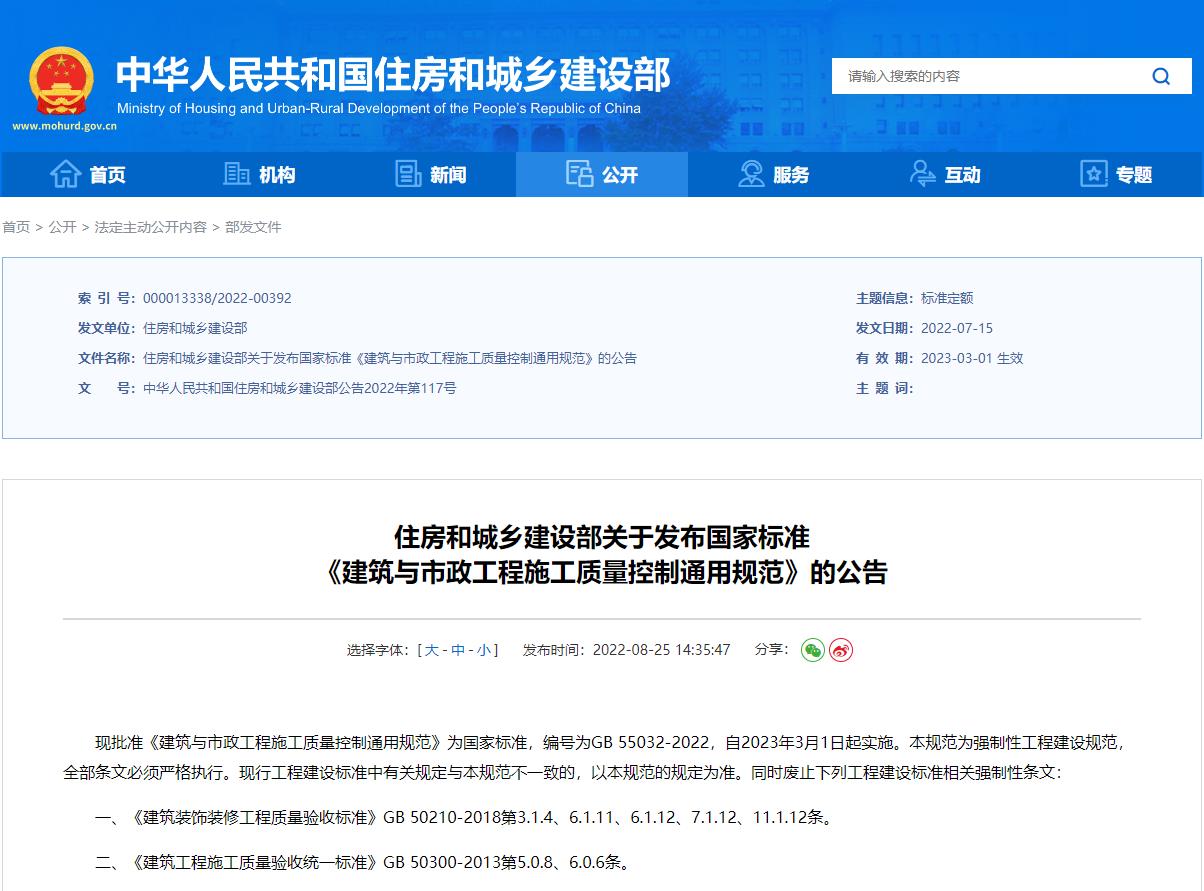1204x891 pixels.
Task: Open the 首页 navigation tab
Action: (x=86, y=174)
